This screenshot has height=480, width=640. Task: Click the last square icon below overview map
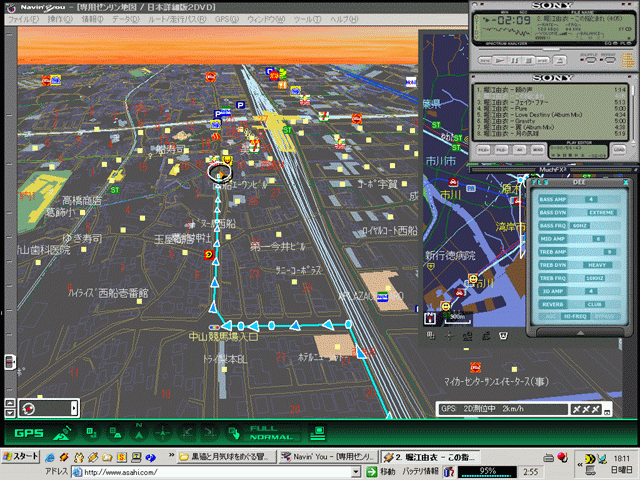503,336
